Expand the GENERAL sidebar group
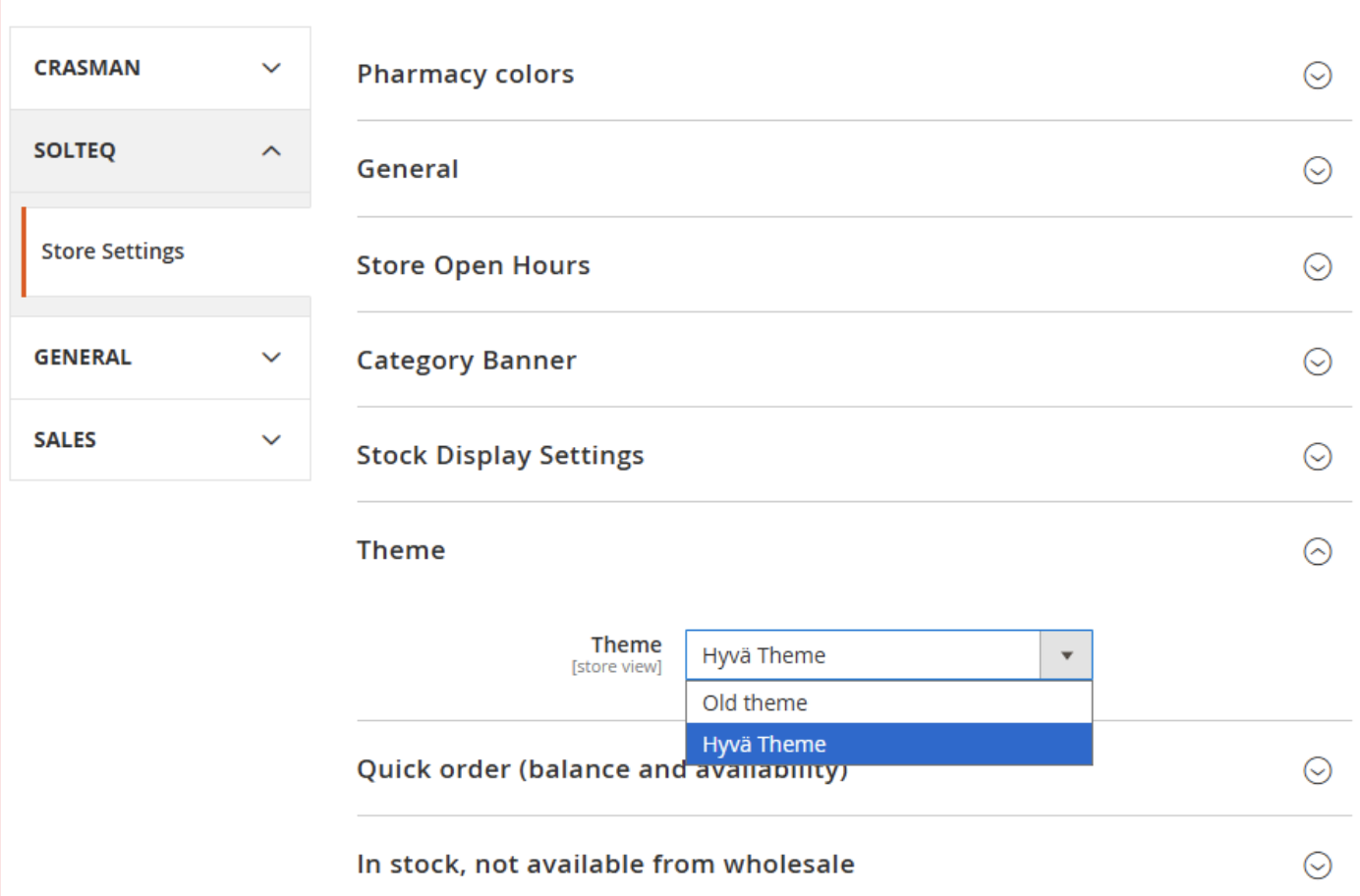 160,358
